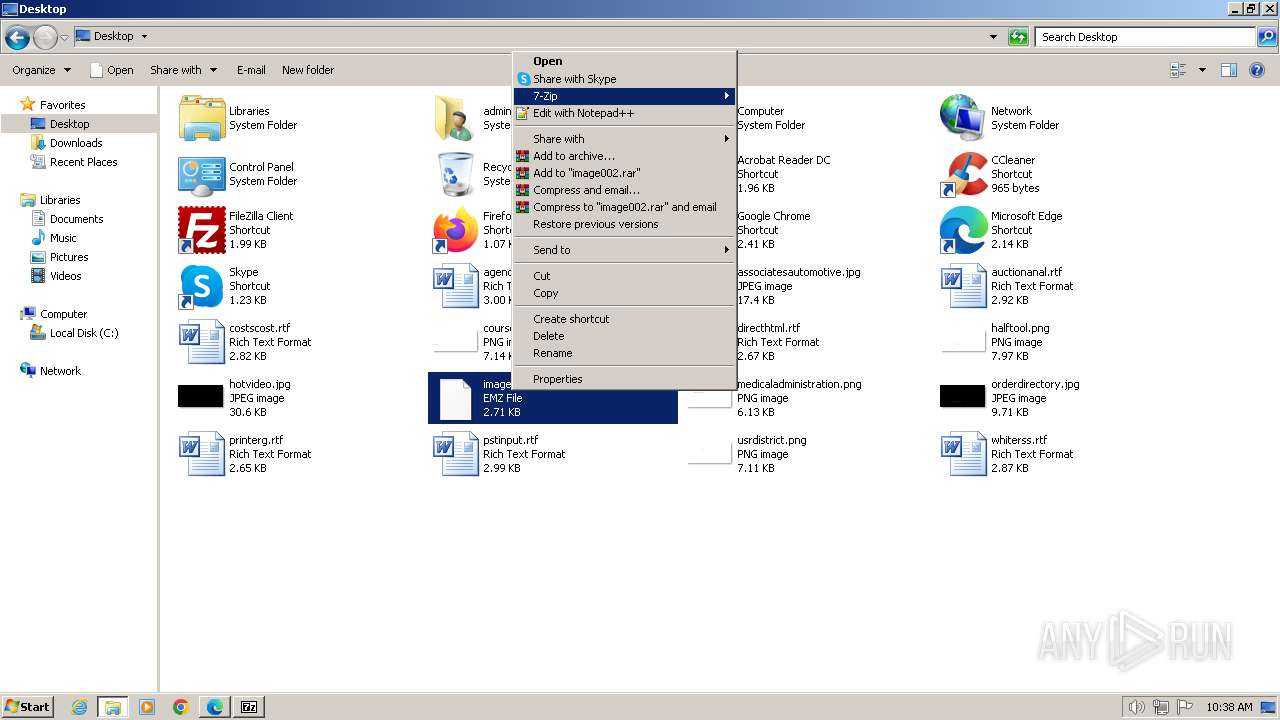The height and width of the screenshot is (720, 1280).
Task: Choose Copy in context menu
Action: pyautogui.click(x=625, y=293)
